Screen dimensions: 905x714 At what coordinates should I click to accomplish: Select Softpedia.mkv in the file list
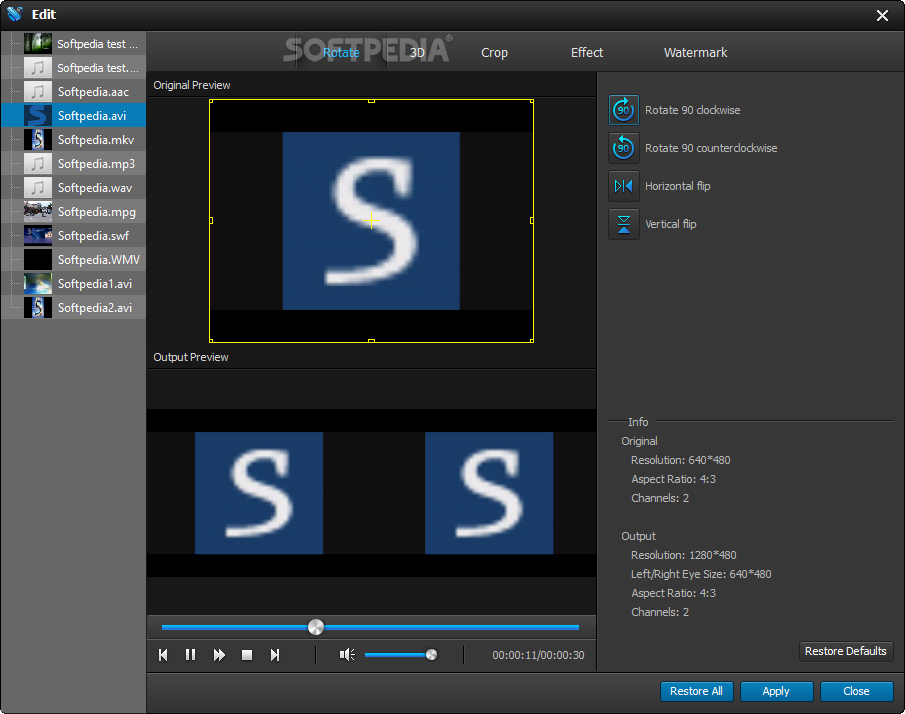point(73,140)
